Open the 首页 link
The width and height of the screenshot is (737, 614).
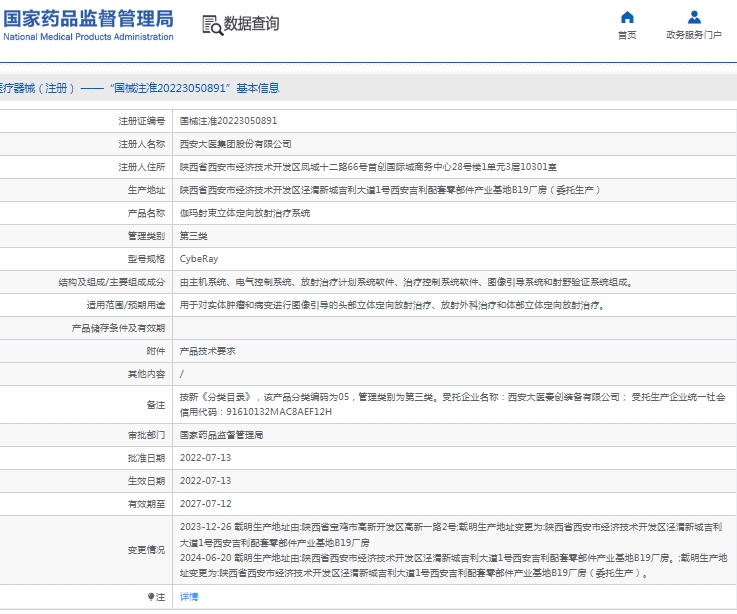(x=627, y=35)
